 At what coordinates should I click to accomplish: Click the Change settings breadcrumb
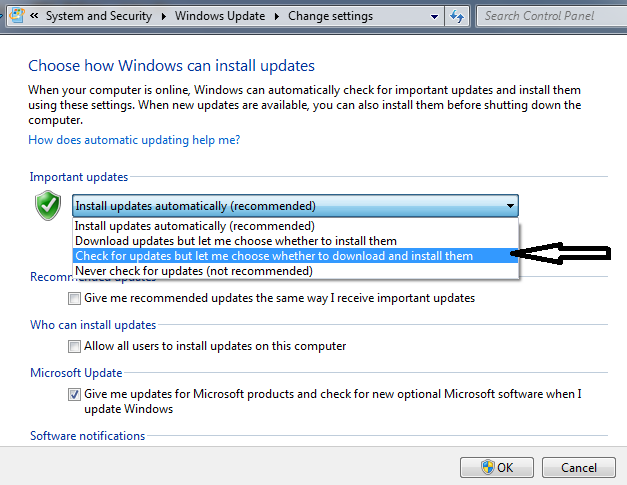click(330, 16)
